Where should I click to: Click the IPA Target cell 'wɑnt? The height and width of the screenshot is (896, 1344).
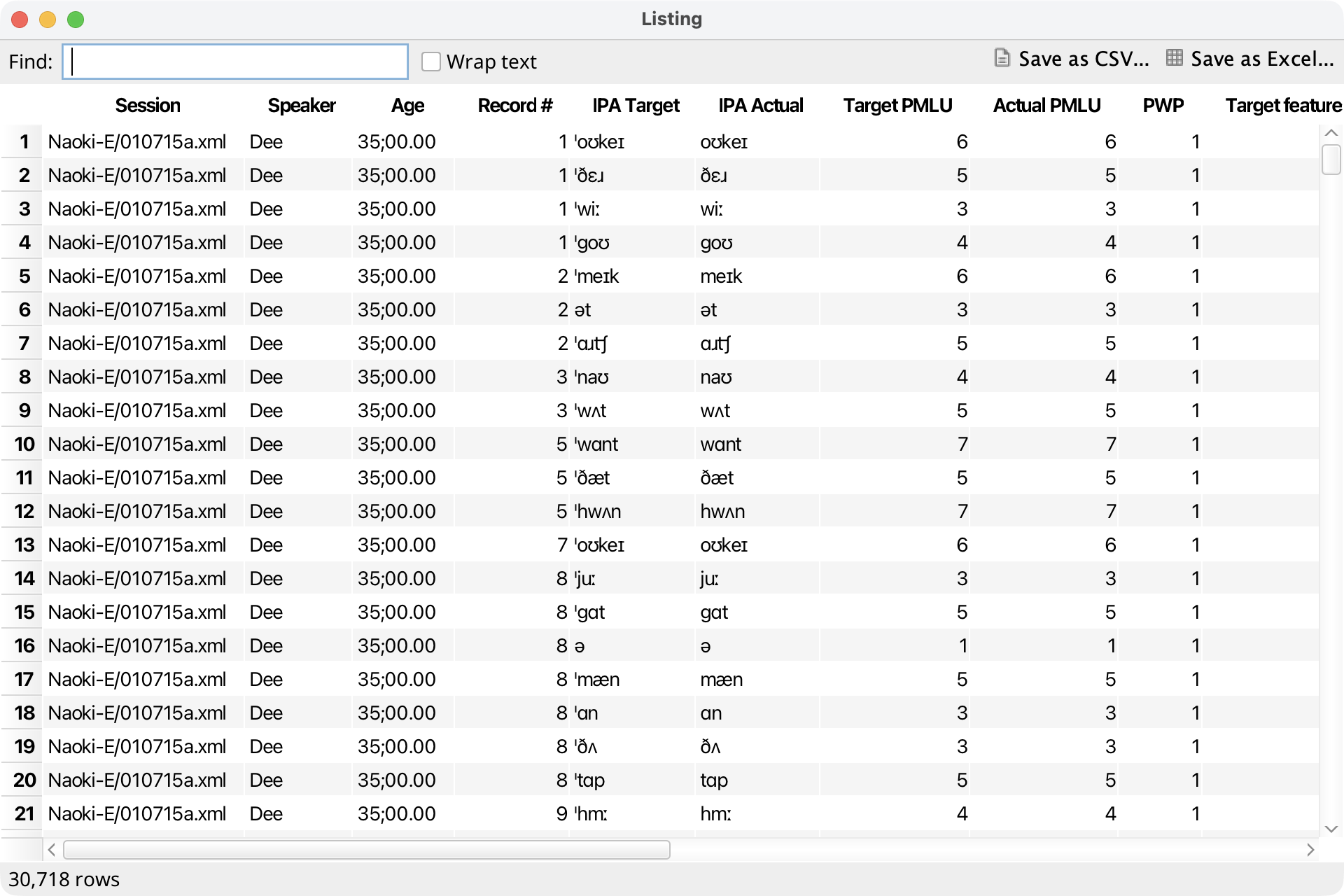633,444
